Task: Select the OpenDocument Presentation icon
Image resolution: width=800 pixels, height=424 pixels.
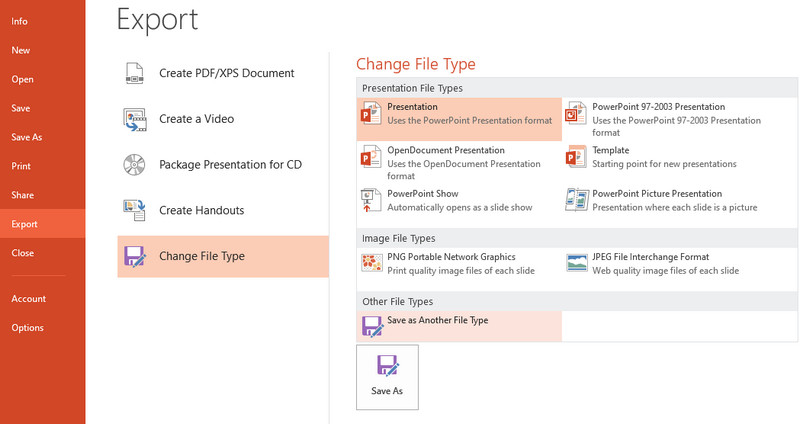Action: click(371, 157)
